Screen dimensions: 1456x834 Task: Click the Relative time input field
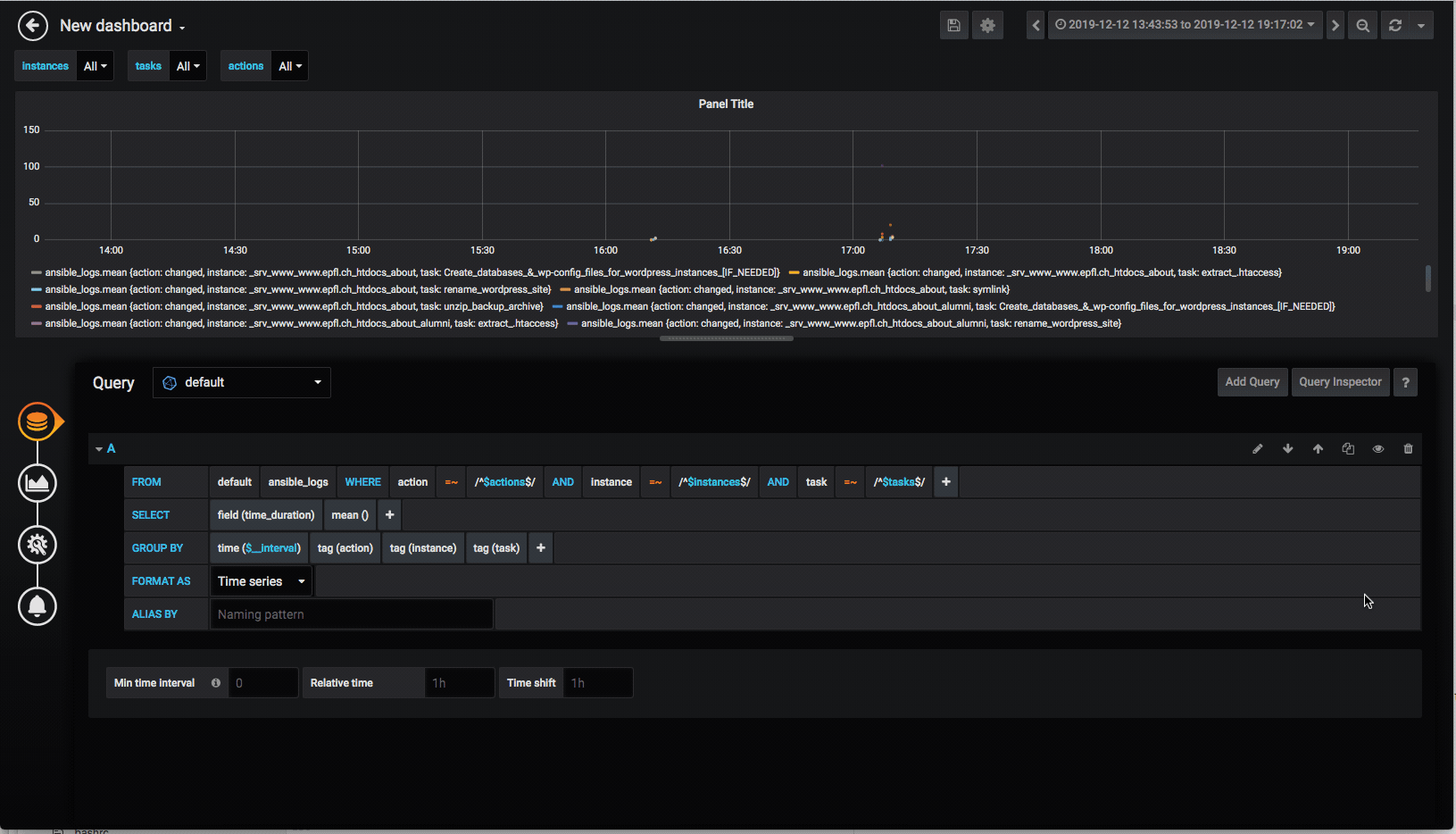[x=460, y=683]
